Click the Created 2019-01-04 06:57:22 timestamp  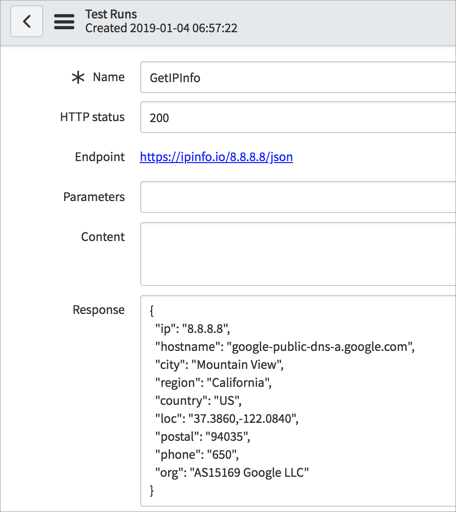click(x=161, y=28)
